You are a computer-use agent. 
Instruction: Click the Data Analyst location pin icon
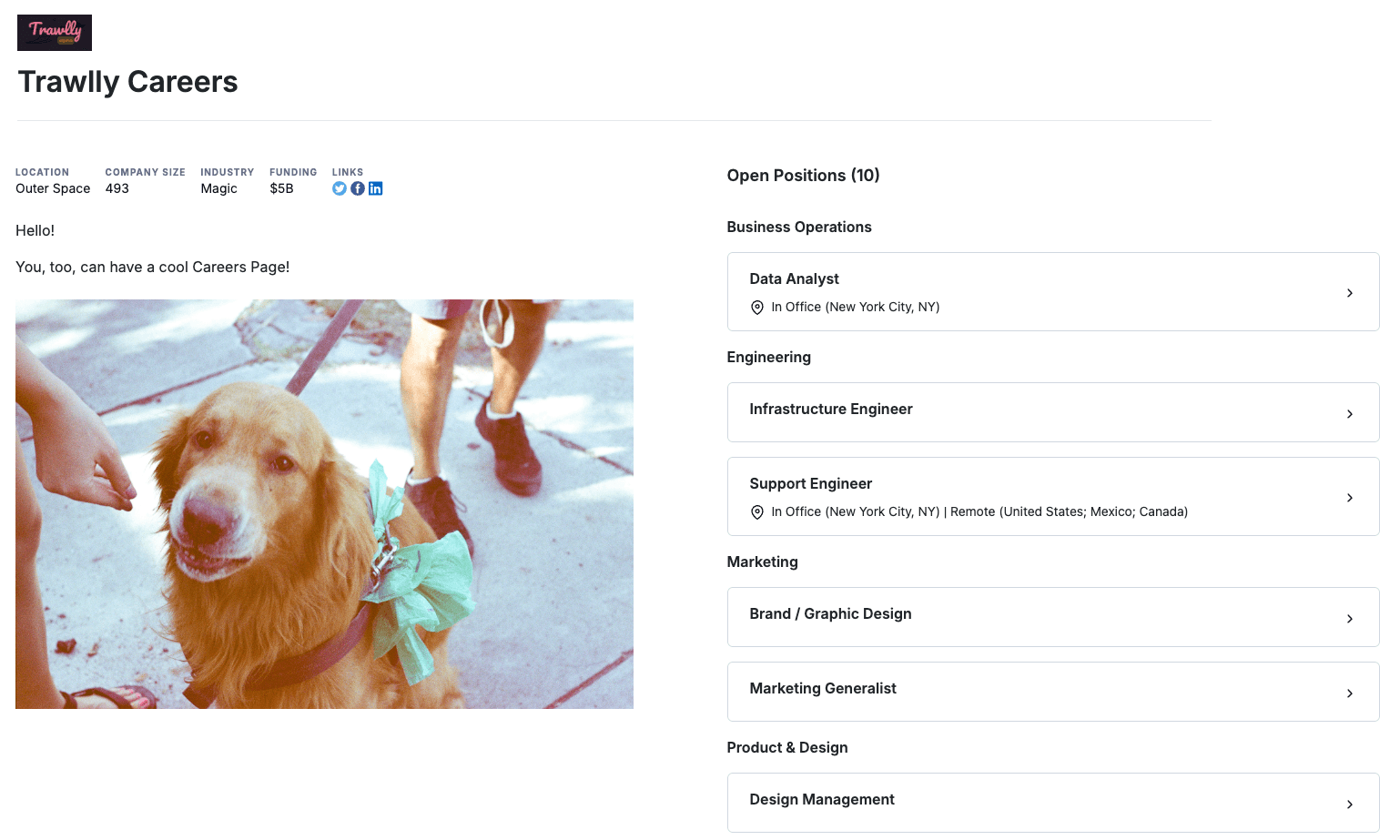tap(756, 308)
